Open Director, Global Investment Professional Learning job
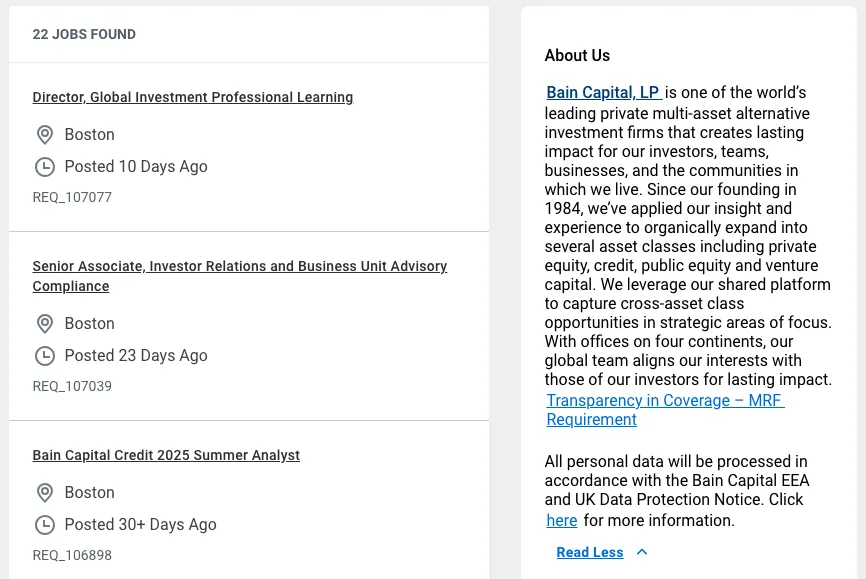The image size is (866, 579). 193,97
